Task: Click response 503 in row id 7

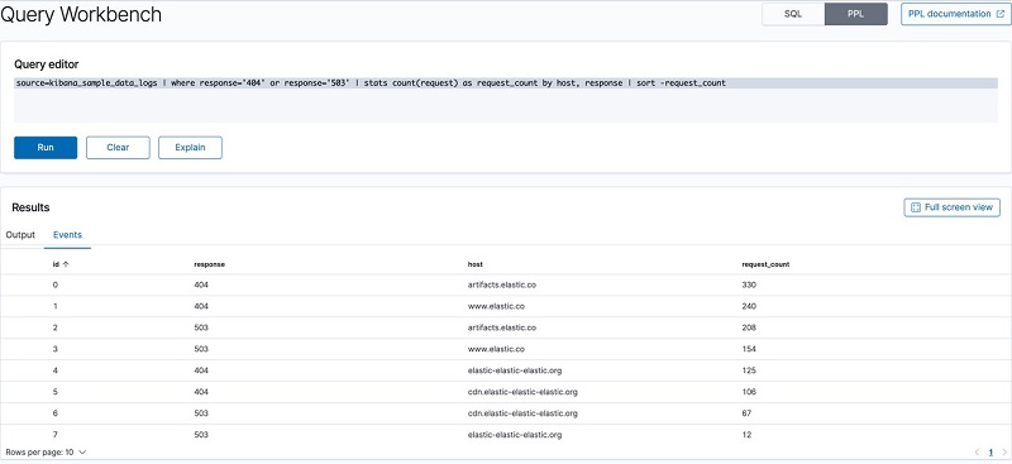Action: (x=201, y=434)
